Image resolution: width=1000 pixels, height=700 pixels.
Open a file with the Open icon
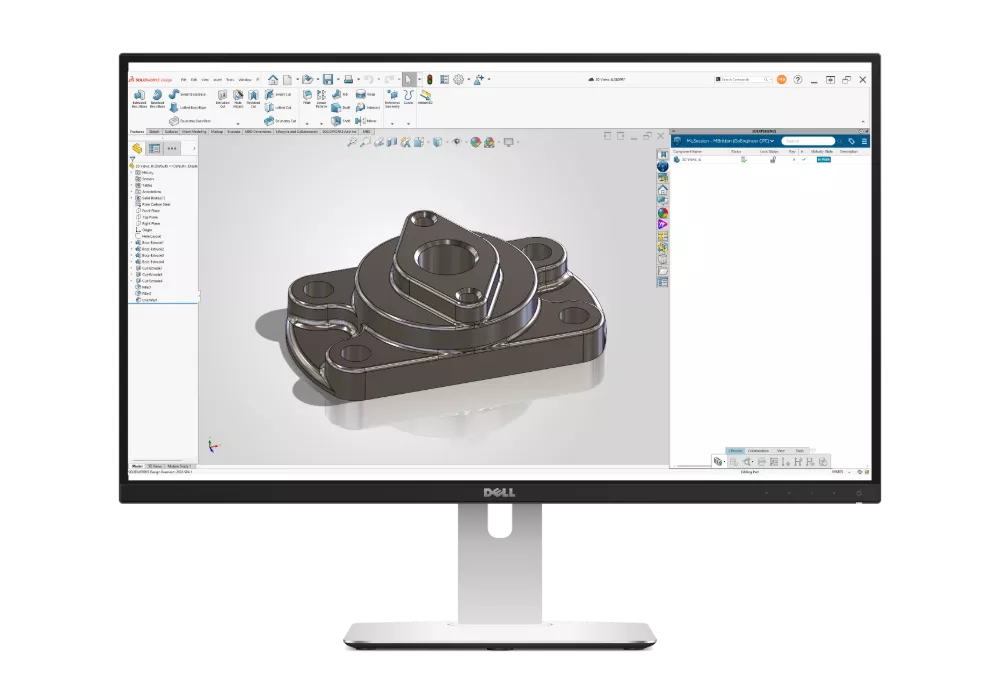point(307,80)
